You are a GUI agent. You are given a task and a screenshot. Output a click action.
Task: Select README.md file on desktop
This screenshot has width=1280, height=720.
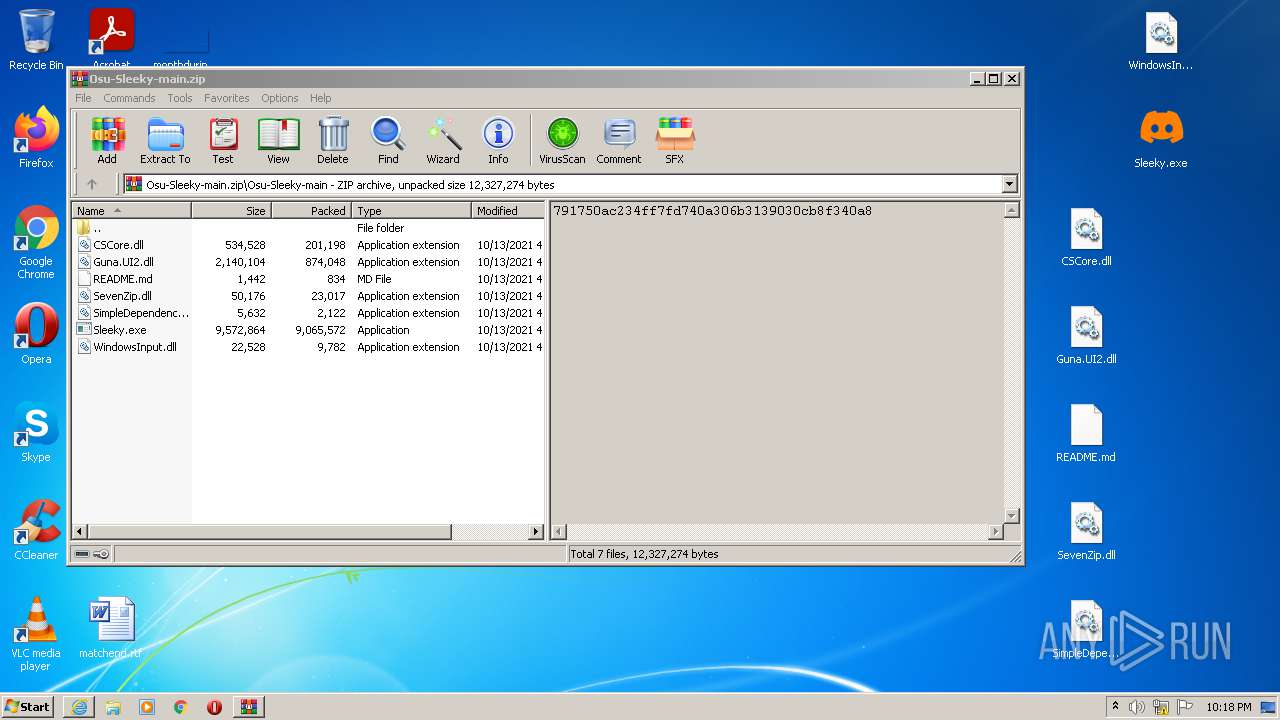1086,434
